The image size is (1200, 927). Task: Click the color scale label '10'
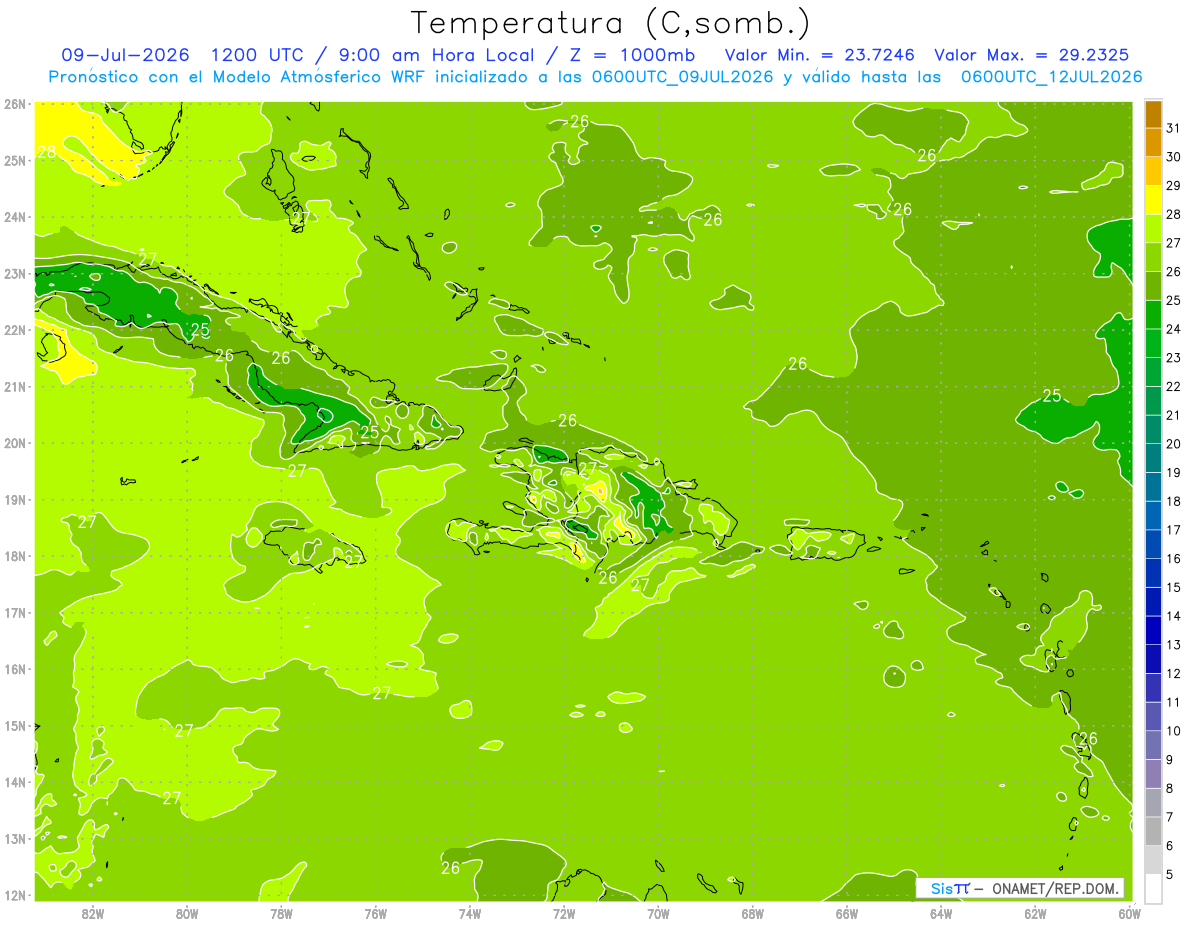[1174, 730]
